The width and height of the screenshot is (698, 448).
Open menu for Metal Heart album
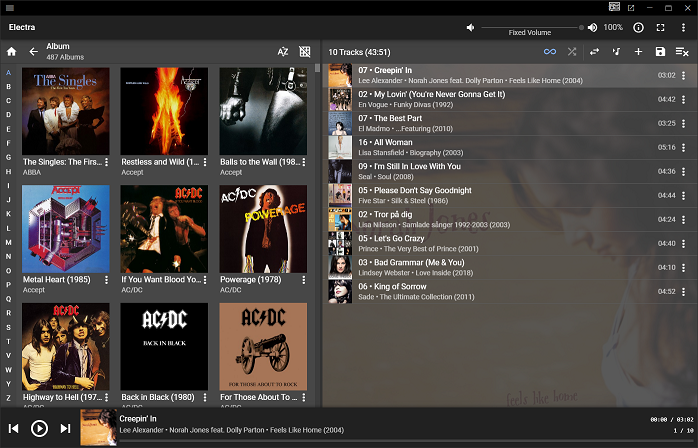point(106,280)
